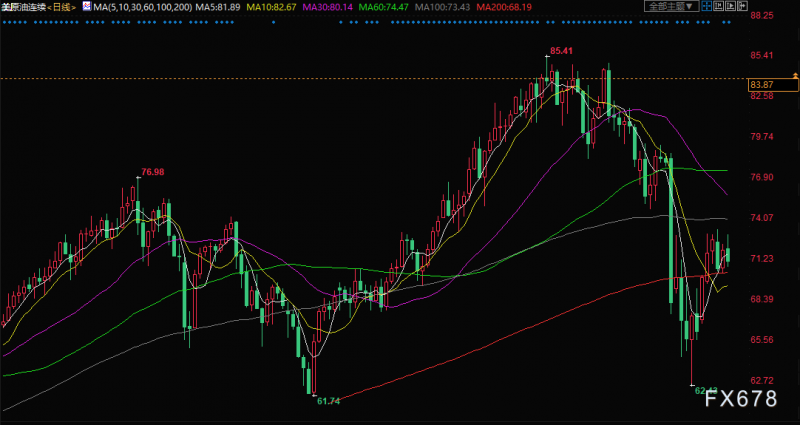
Task: Click the purple MA30:80.14 legend label
Action: click(x=328, y=7)
